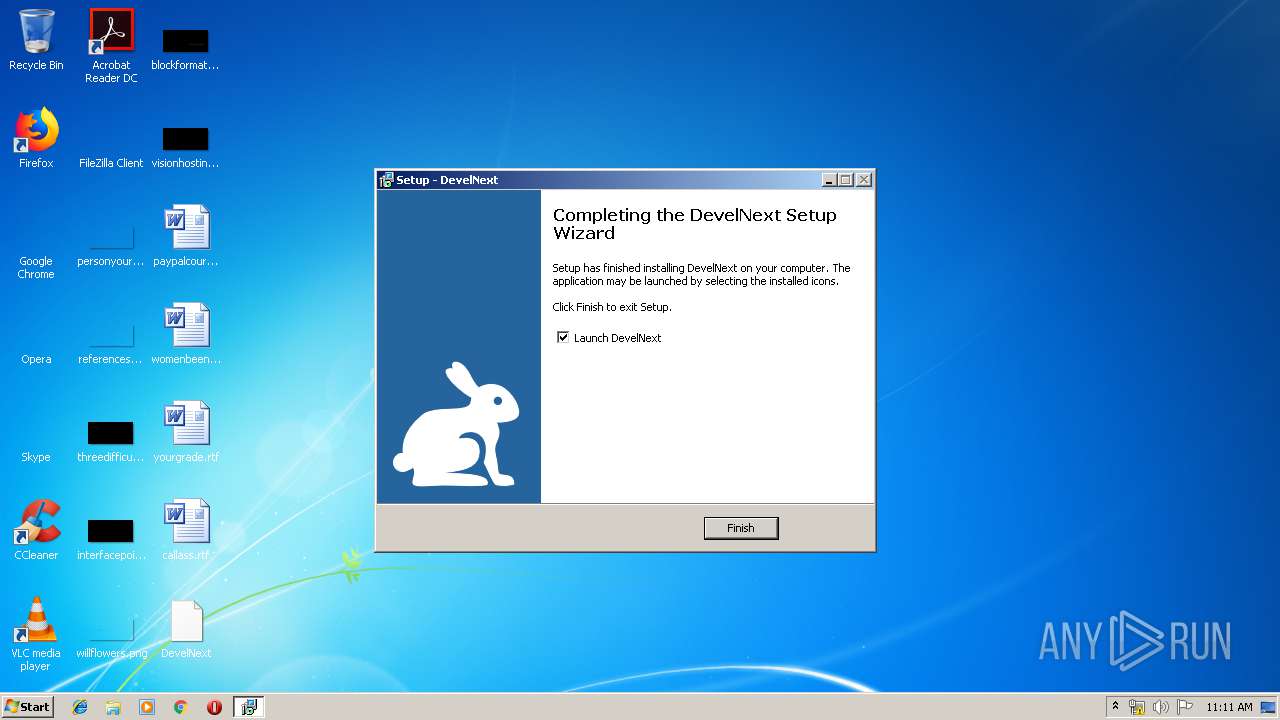Select the visionhostin file thumbnail
Viewport: 1280px width, 720px height.
[x=186, y=139]
